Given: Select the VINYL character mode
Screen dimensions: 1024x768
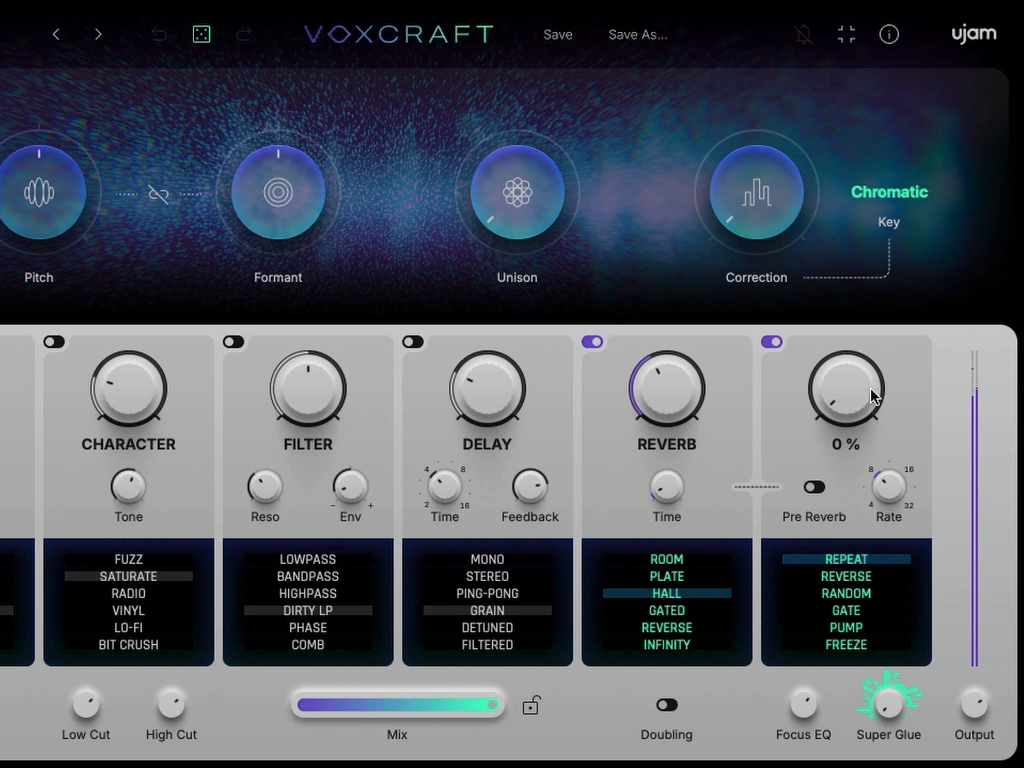Looking at the screenshot, I should [129, 611].
